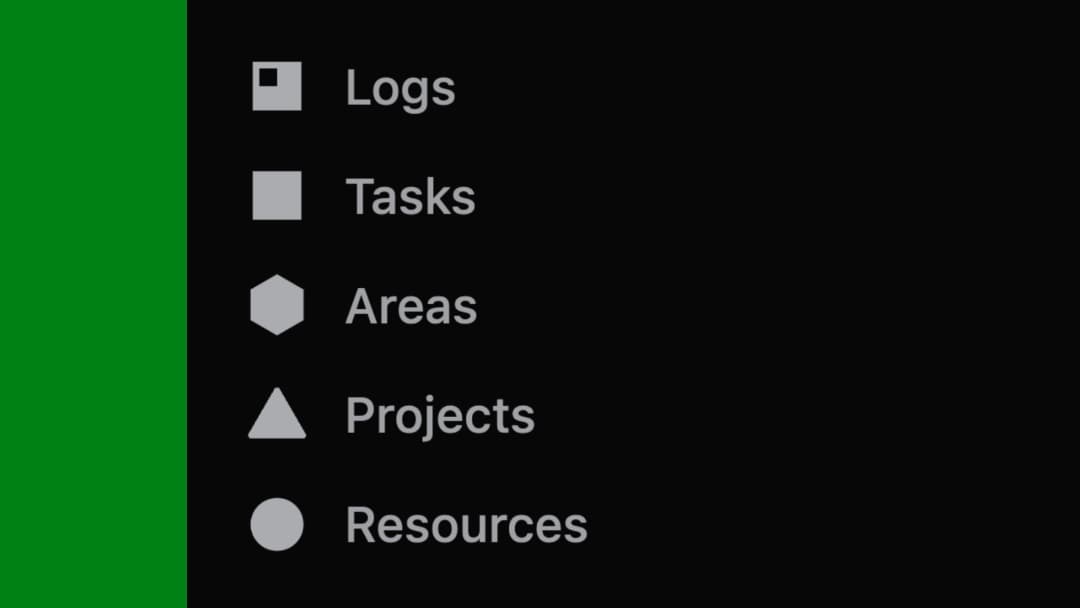Click the green sidebar strip
1080x608 pixels.
pyautogui.click(x=93, y=304)
